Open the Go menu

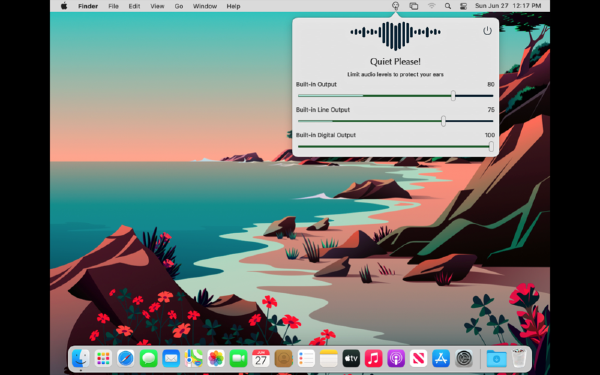click(179, 6)
